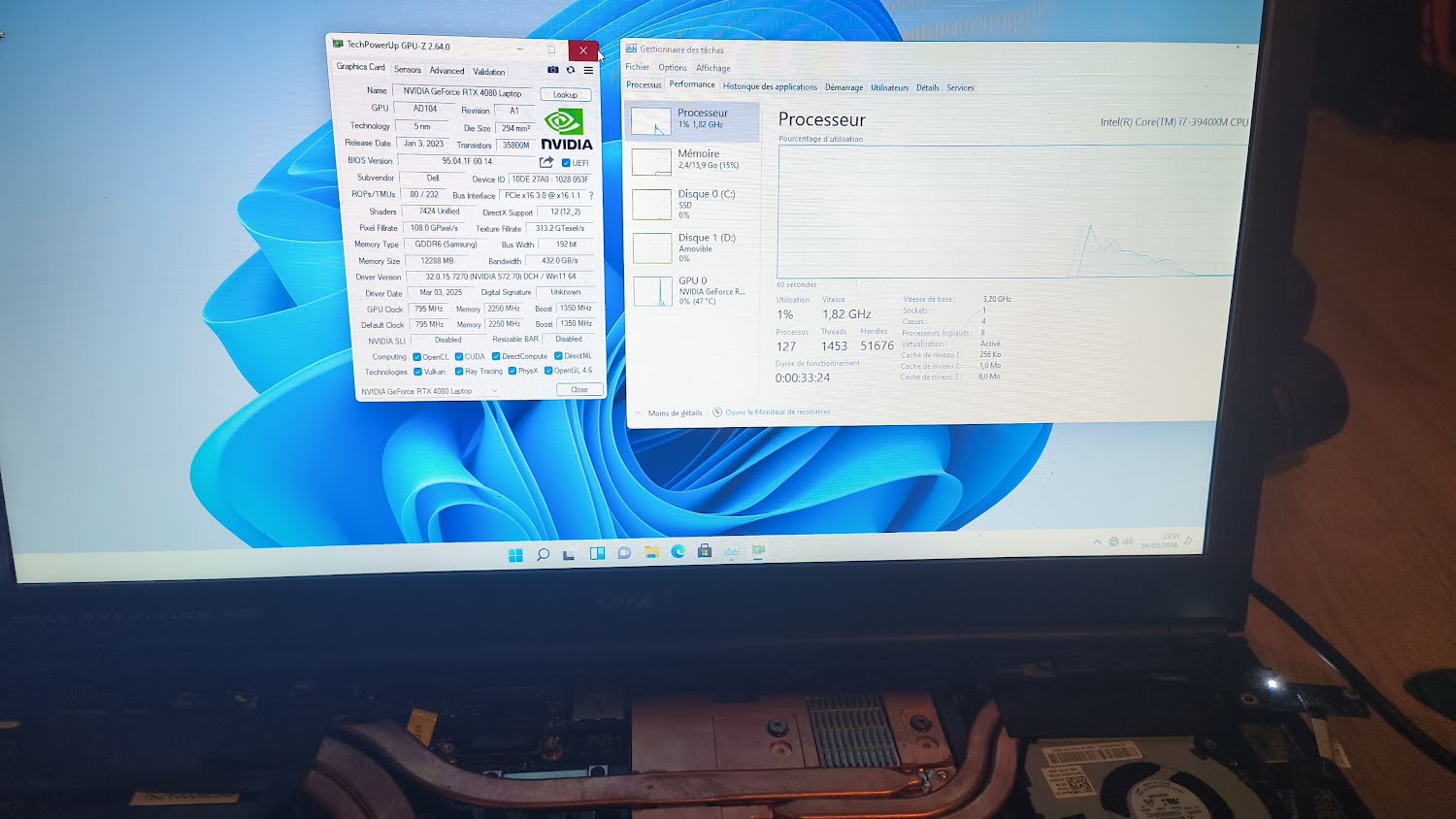Toggle the OpenGL 4.6 checkbox
The height and width of the screenshot is (819, 1456).
pos(548,371)
